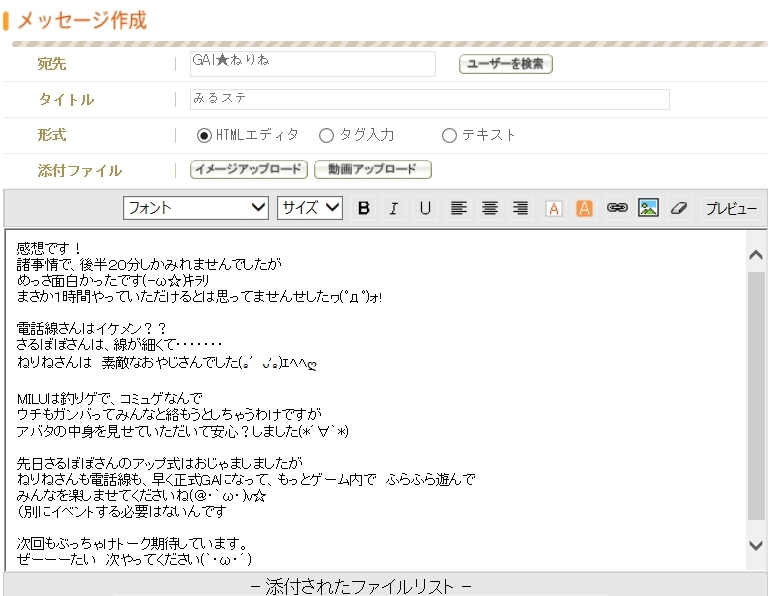Insert an image using picture icon
The image size is (771, 596).
click(x=648, y=208)
